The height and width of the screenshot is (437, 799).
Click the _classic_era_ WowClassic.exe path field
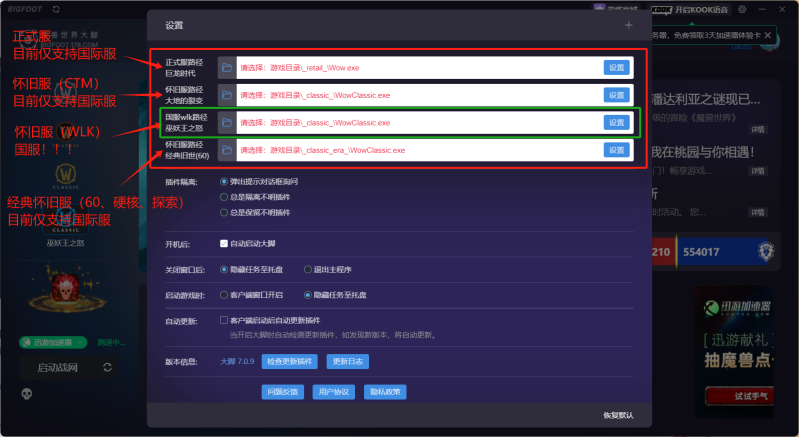pos(415,150)
